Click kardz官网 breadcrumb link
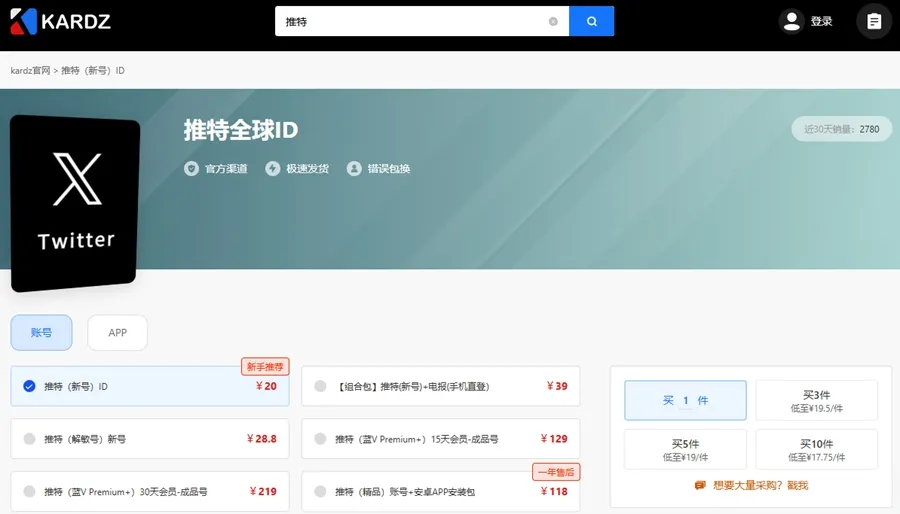 [30, 71]
